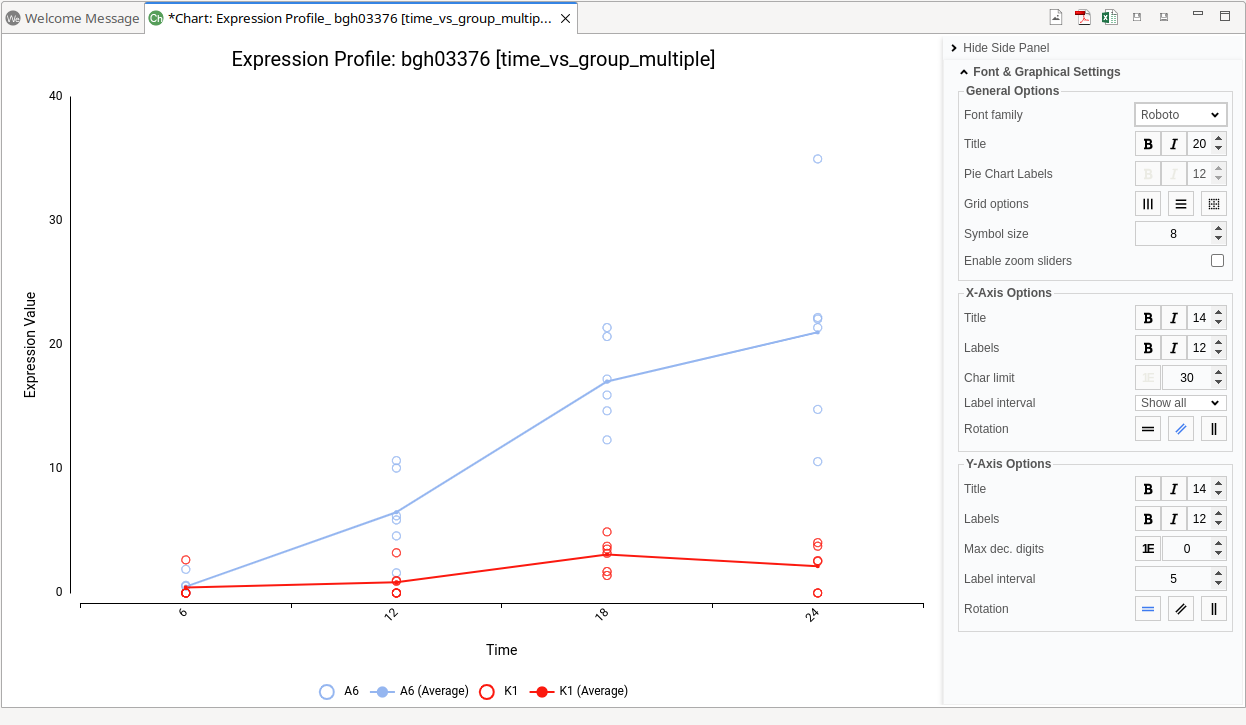Click the Symbol size input field
Screen dimensions: 1246x725
[1173, 234]
